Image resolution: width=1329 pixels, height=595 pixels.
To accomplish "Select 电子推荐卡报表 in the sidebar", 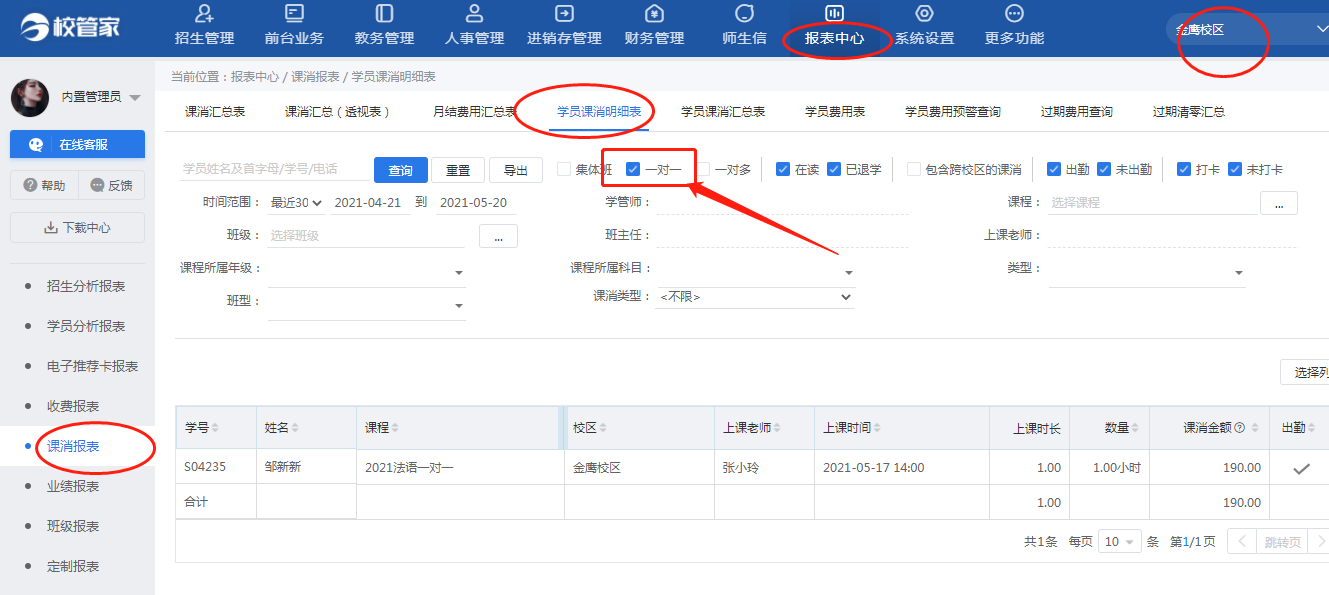I will 92,366.
